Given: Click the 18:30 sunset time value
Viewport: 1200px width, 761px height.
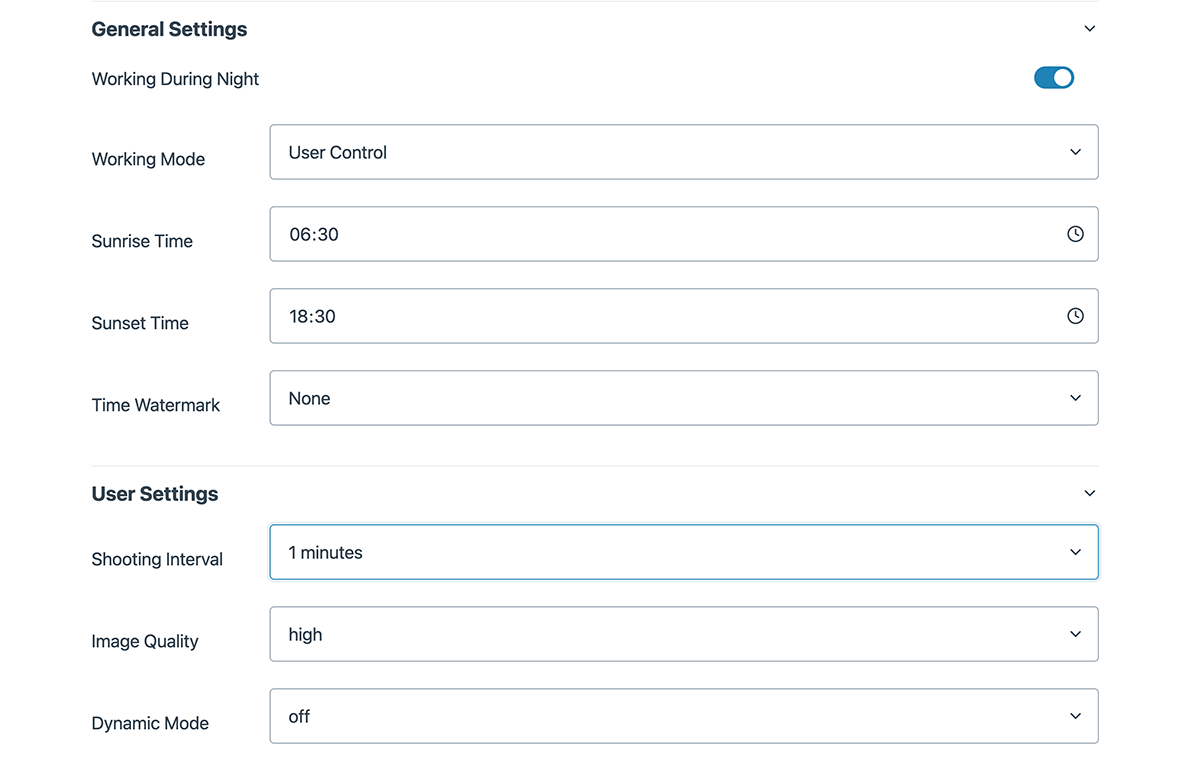Looking at the screenshot, I should [312, 316].
